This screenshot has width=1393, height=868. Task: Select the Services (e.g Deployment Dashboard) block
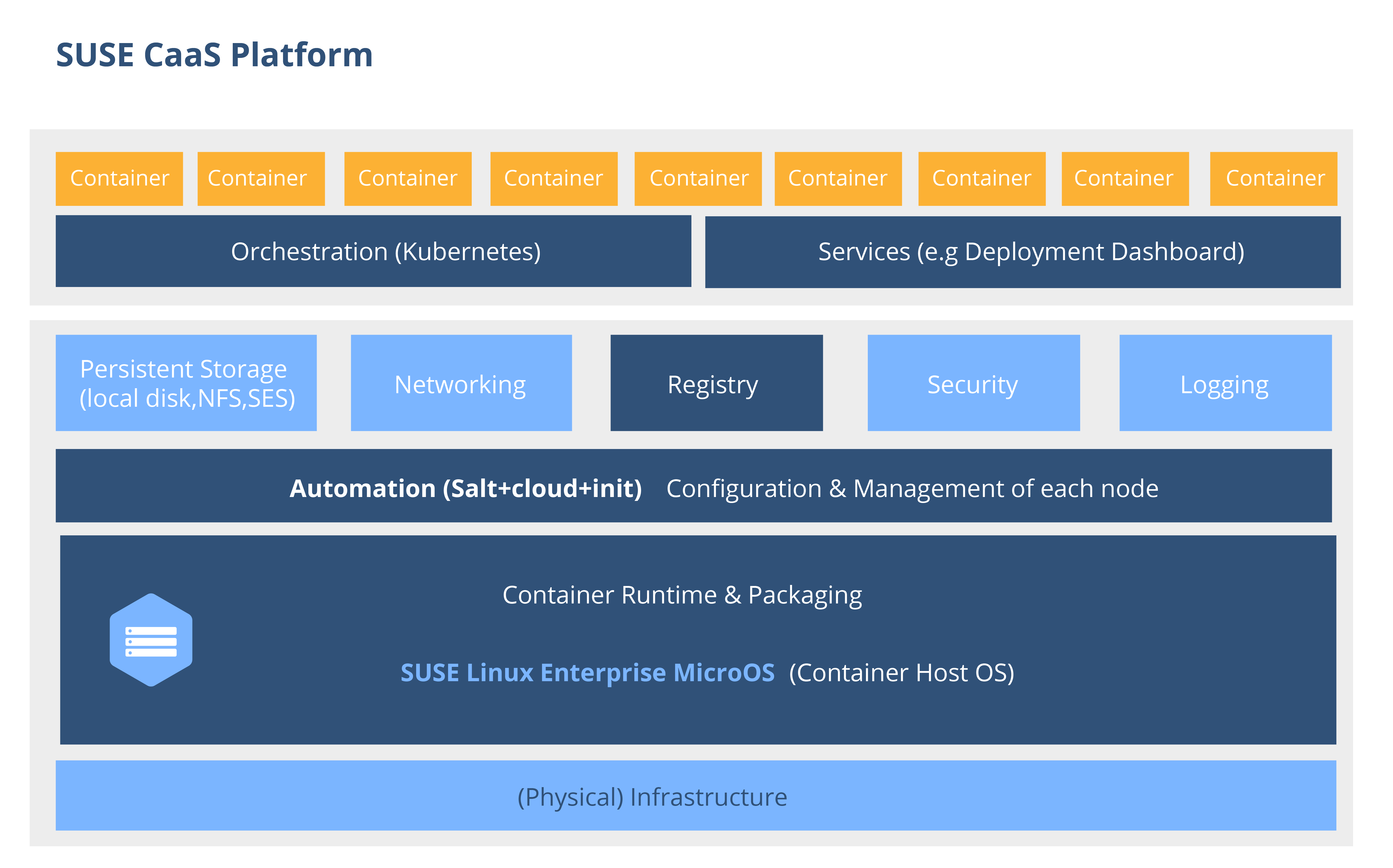point(1022,252)
